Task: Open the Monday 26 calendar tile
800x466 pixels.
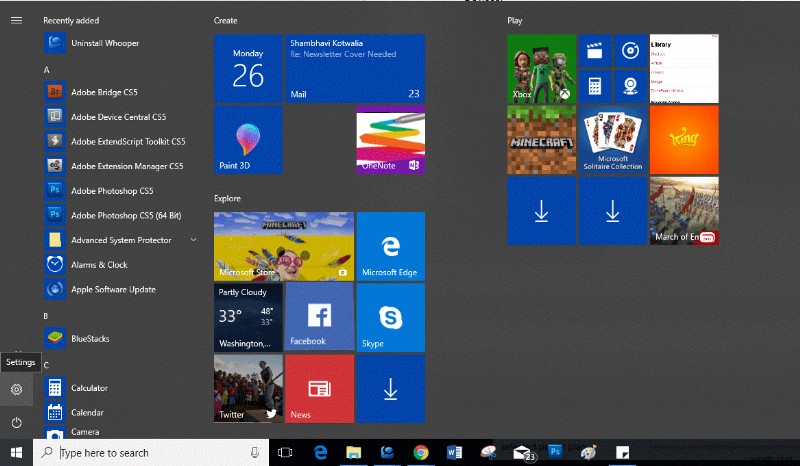Action: [x=248, y=68]
